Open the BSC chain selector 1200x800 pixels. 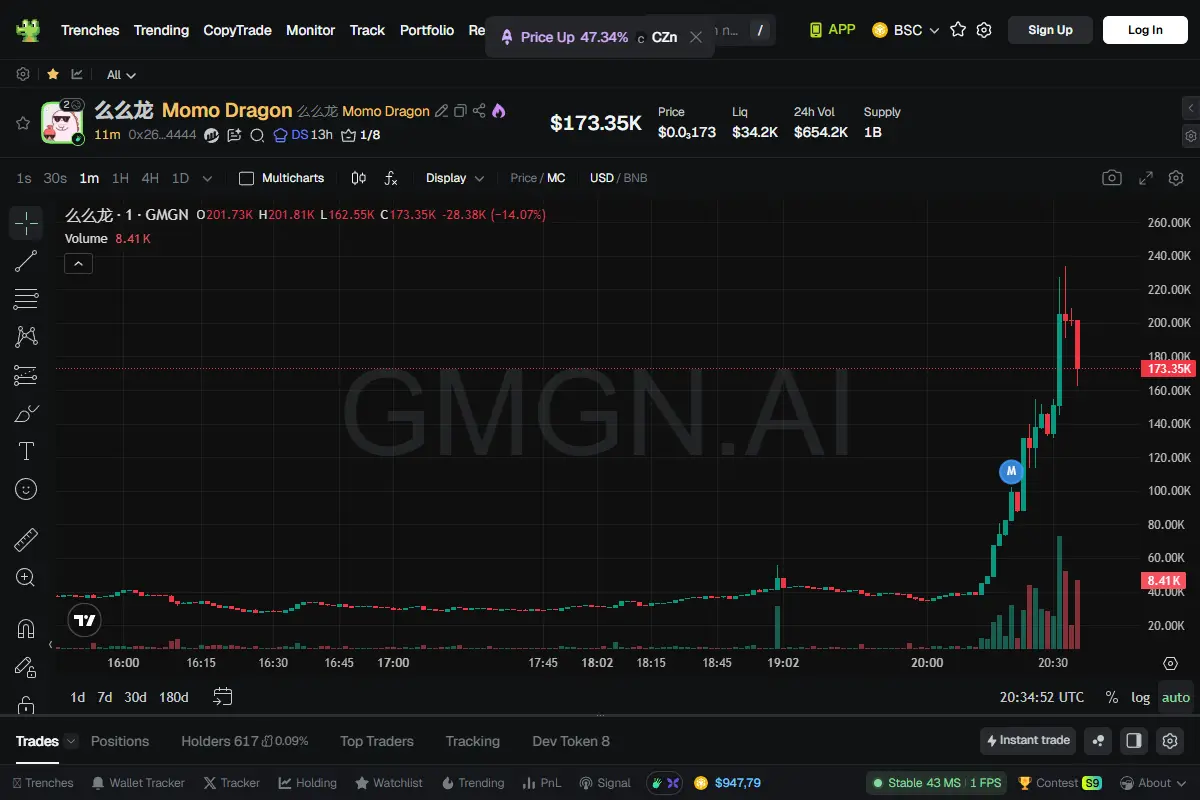coord(906,30)
